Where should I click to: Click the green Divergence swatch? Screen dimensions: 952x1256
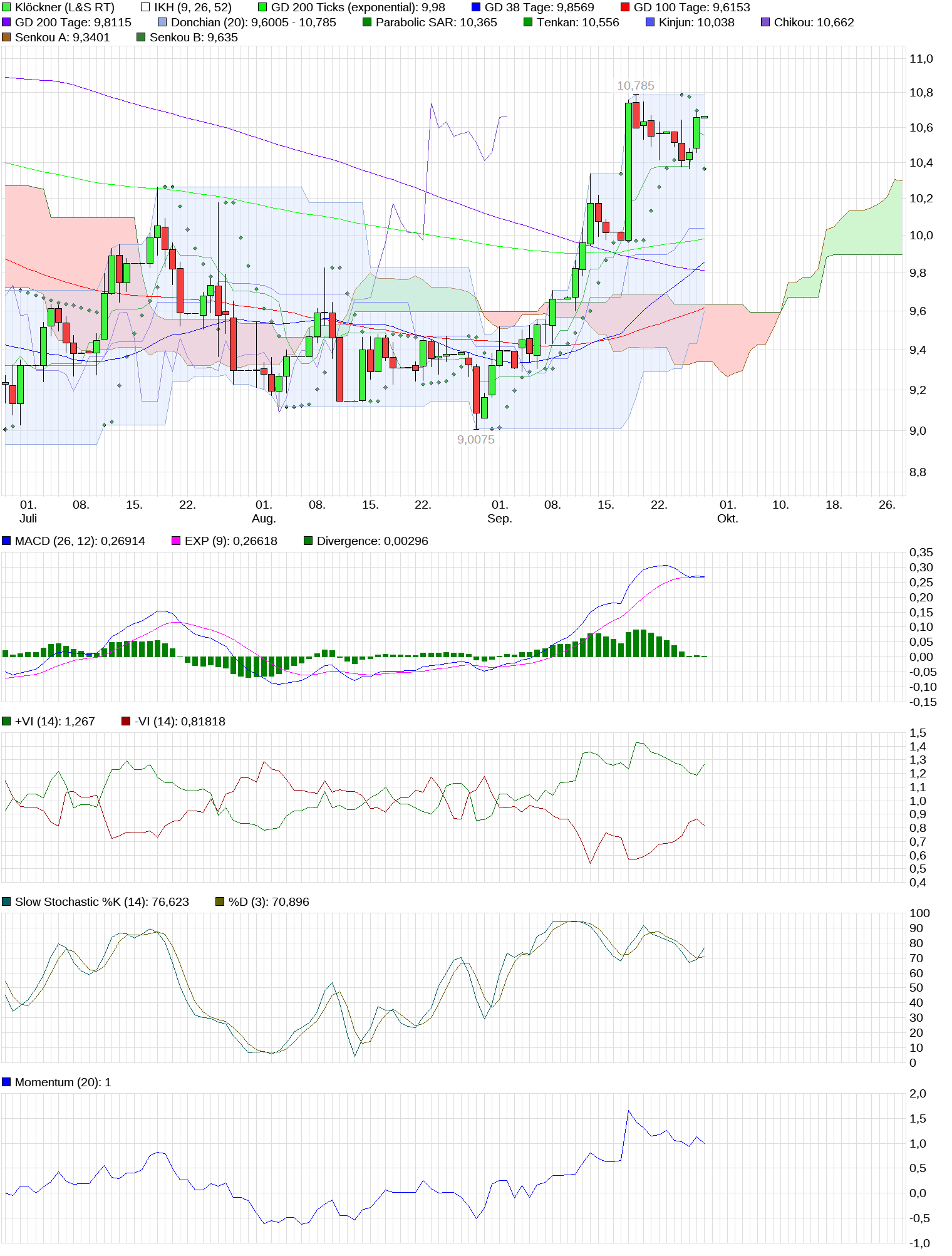pos(308,541)
